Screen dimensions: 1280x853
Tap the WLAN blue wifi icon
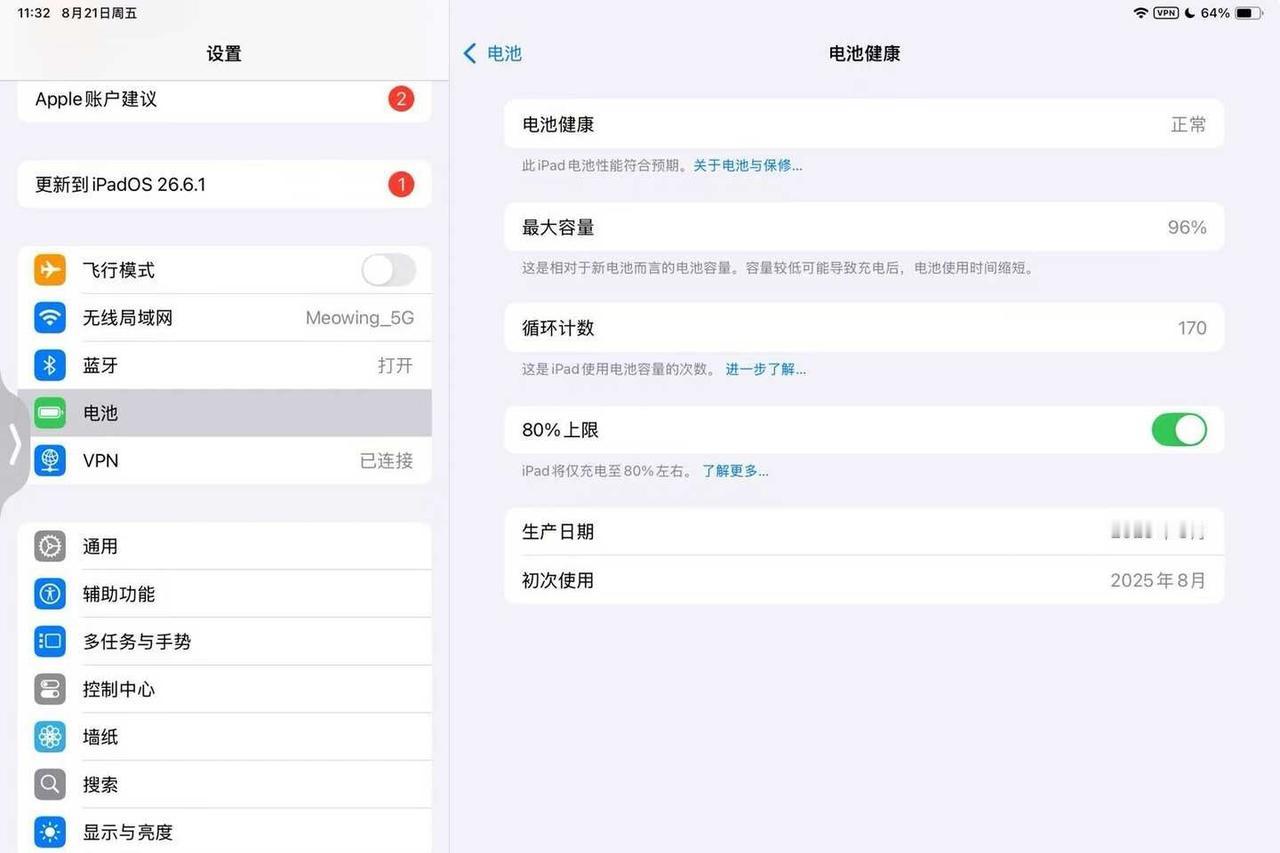point(50,318)
